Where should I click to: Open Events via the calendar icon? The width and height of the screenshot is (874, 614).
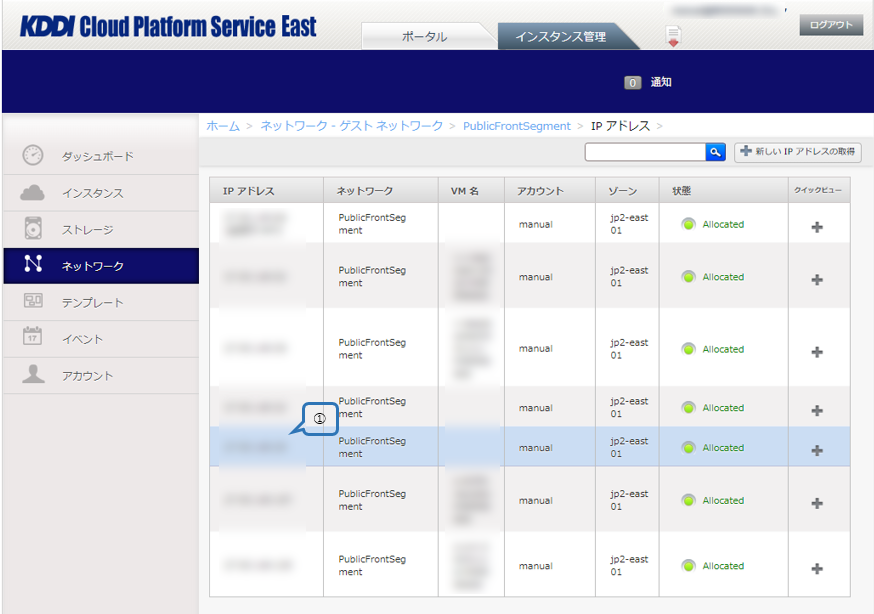click(x=32, y=336)
